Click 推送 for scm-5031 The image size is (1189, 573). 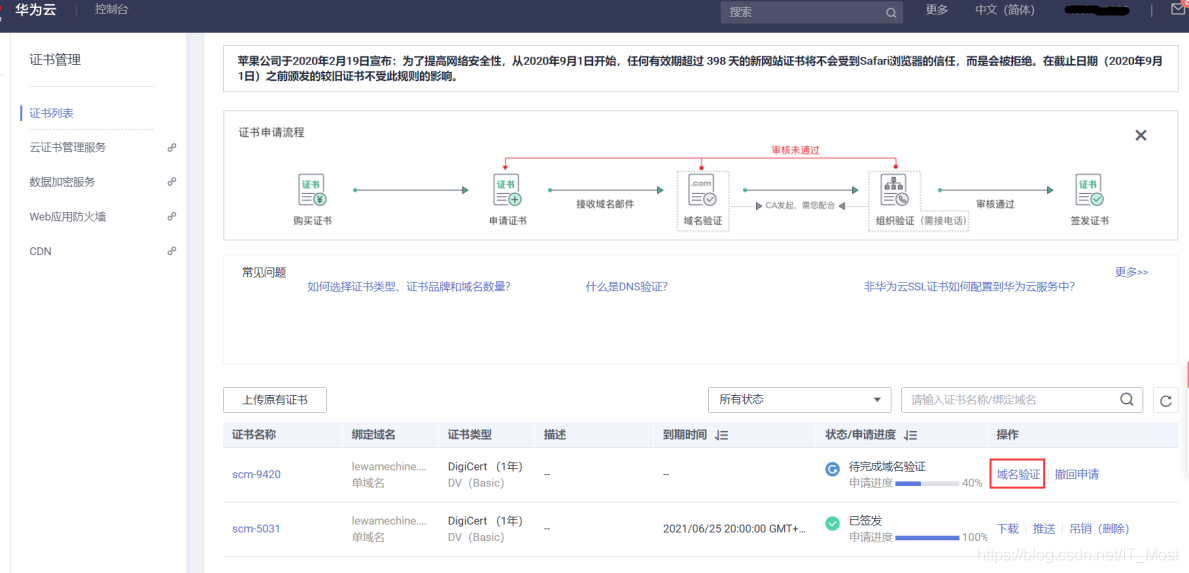tap(1044, 528)
